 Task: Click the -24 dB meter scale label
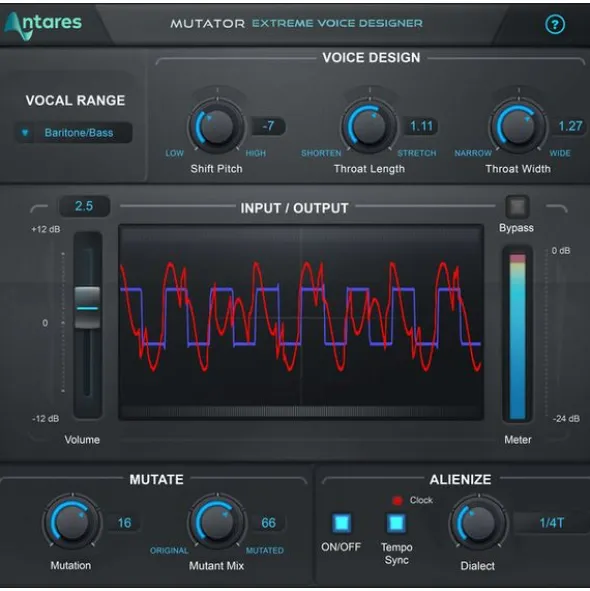pos(566,419)
